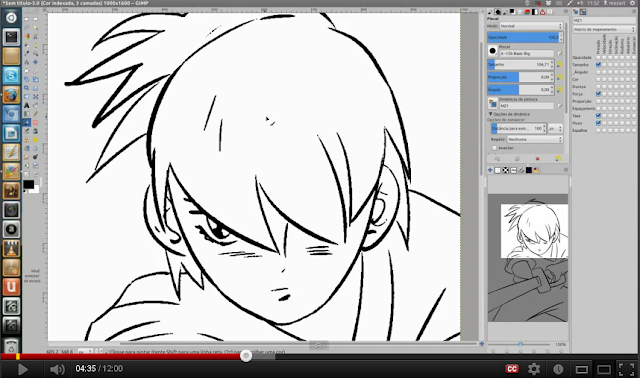
Task: Open the paint dynamics selector icon
Action: [493, 103]
